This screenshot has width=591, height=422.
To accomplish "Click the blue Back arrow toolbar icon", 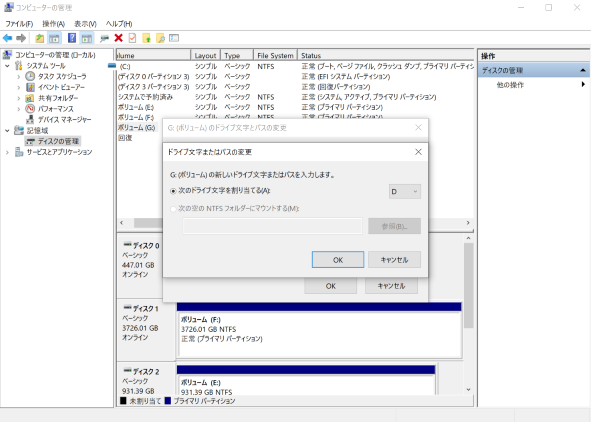I will pyautogui.click(x=7, y=38).
